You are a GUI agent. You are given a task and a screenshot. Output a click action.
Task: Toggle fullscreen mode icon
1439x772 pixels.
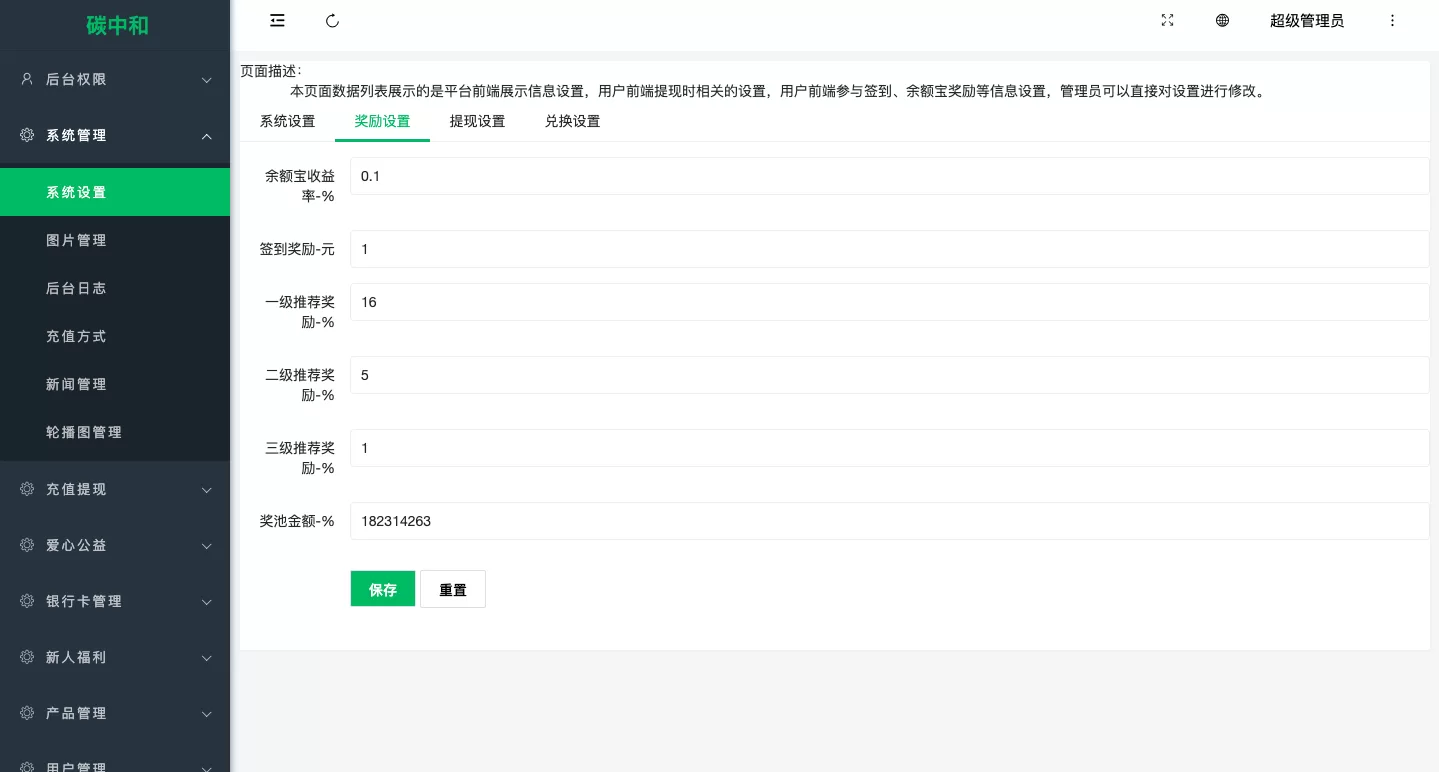tap(1167, 21)
